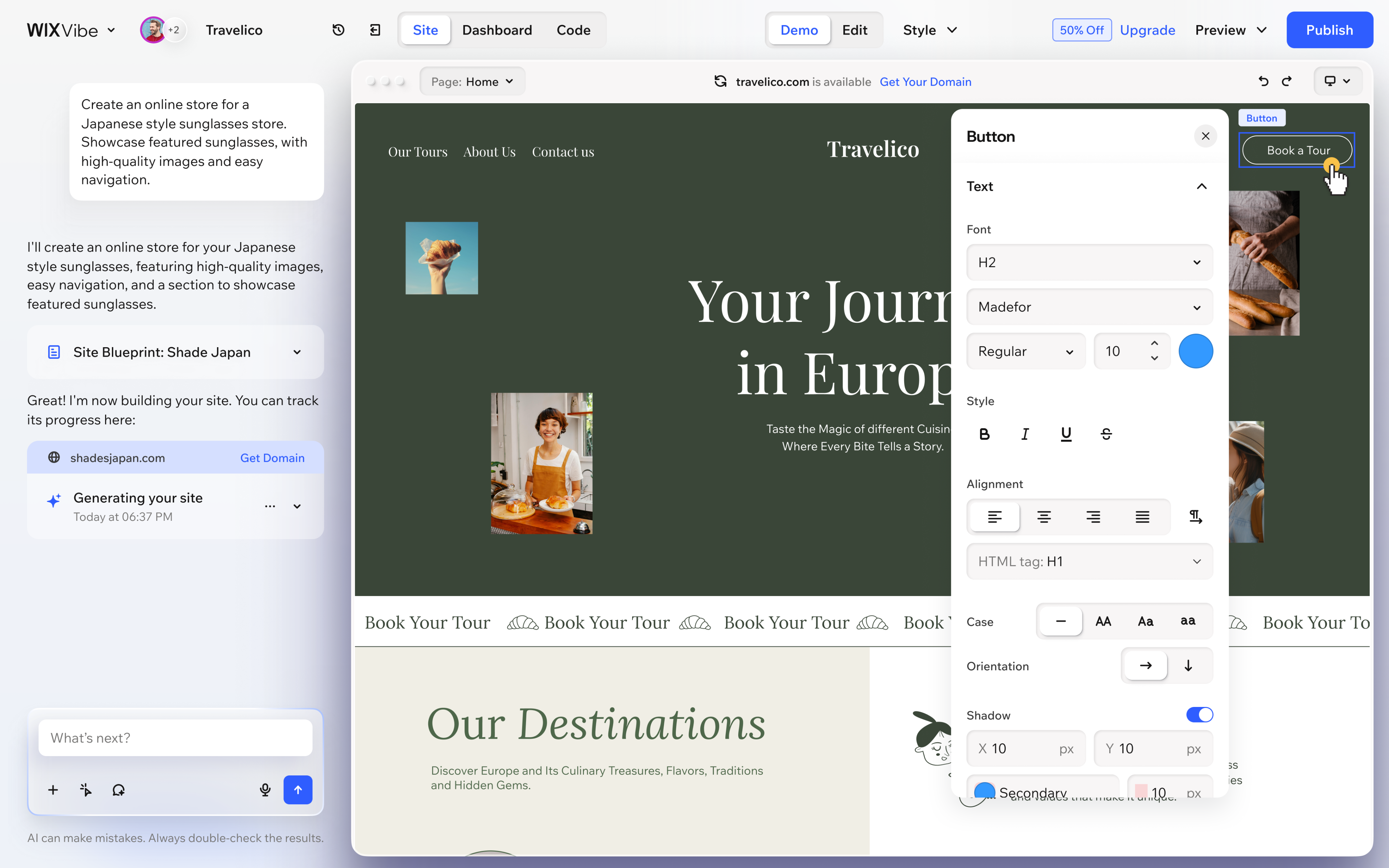
Task: Apply underline text style
Action: [x=1066, y=434]
